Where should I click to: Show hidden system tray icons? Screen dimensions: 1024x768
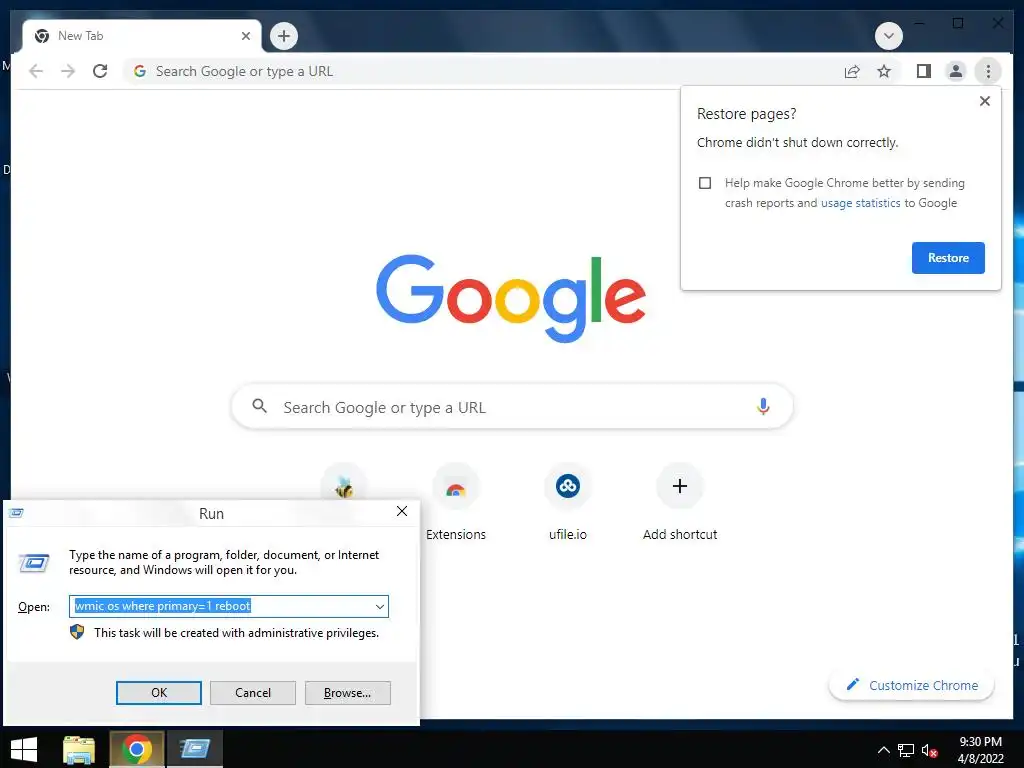click(x=883, y=750)
